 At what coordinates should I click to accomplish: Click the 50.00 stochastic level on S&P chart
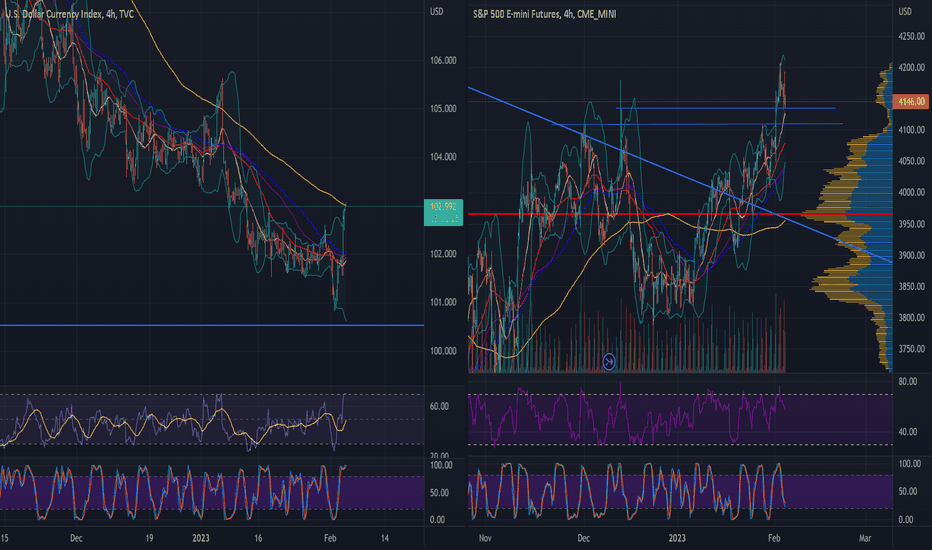pos(908,491)
